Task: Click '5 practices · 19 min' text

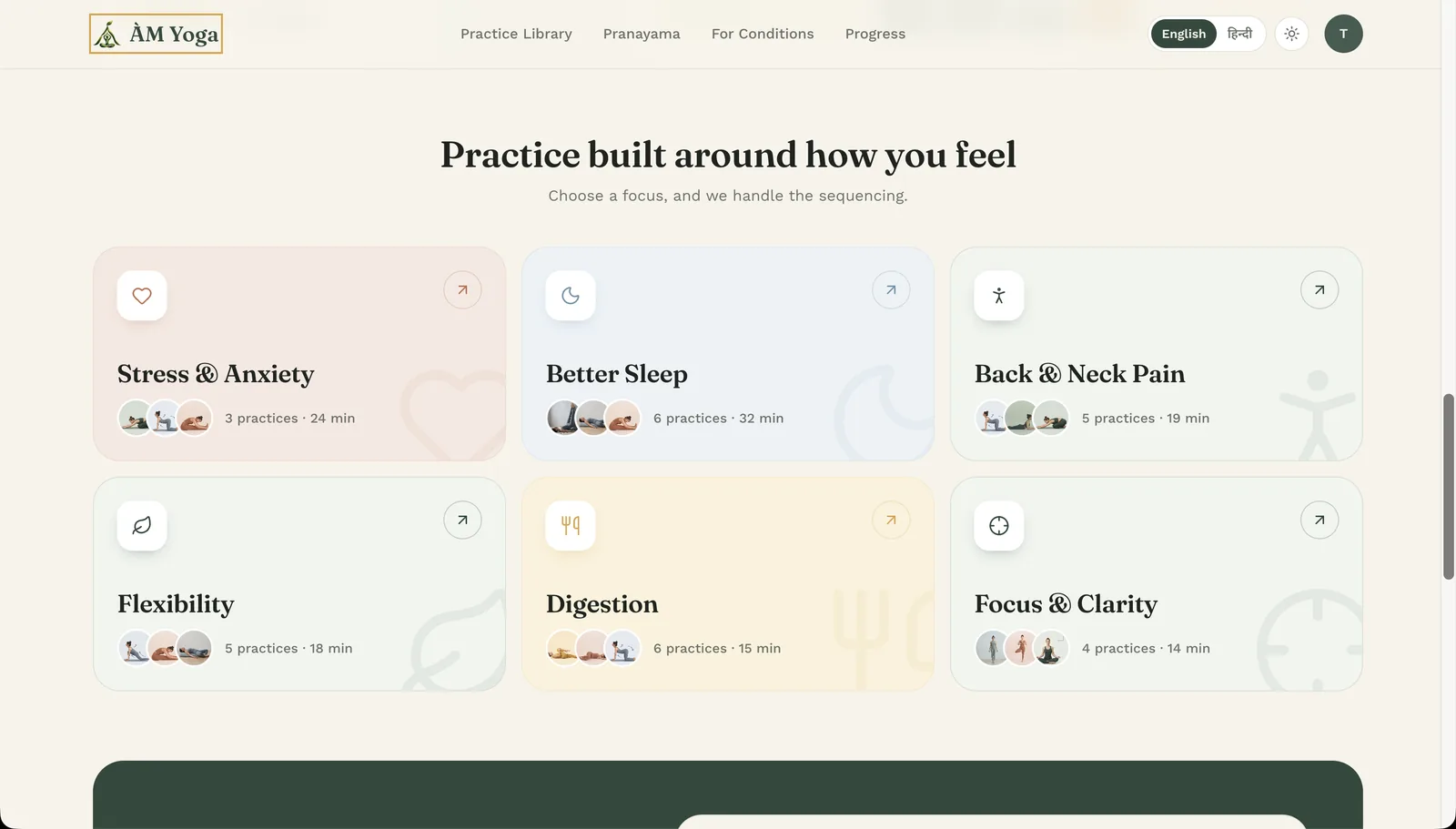Action: click(x=1146, y=419)
